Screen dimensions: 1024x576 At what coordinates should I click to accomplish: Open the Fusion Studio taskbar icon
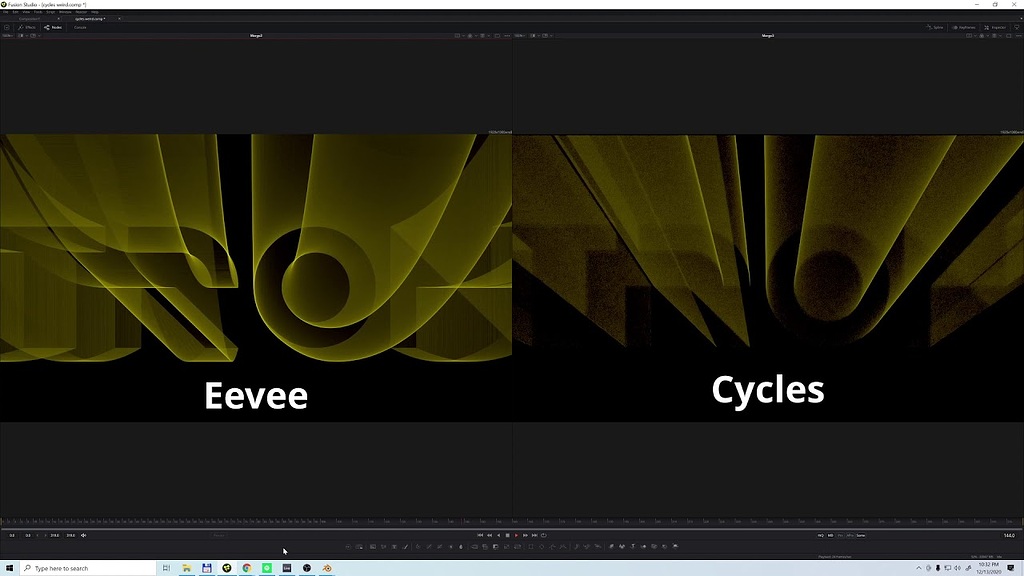227,568
